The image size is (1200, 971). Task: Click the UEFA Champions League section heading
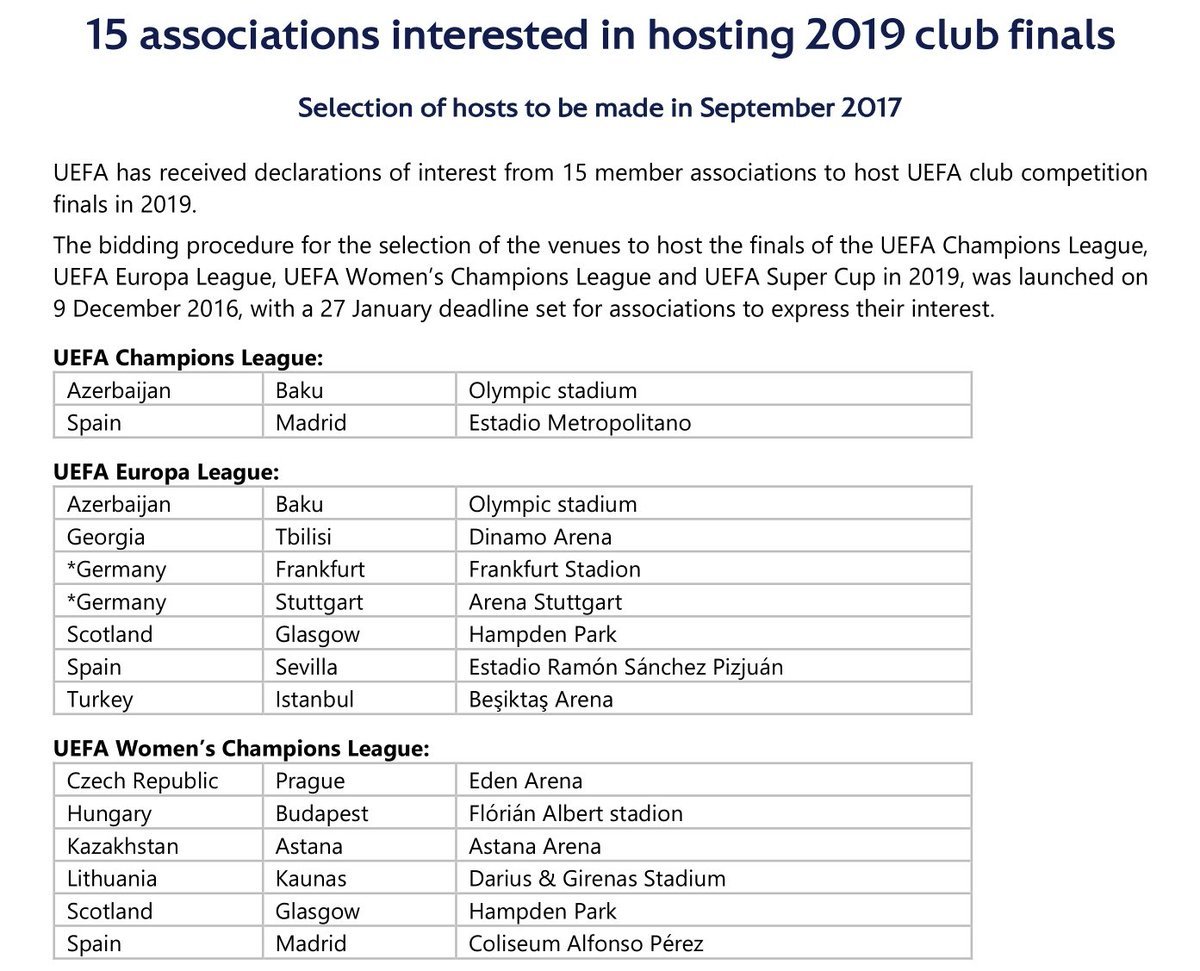click(188, 358)
